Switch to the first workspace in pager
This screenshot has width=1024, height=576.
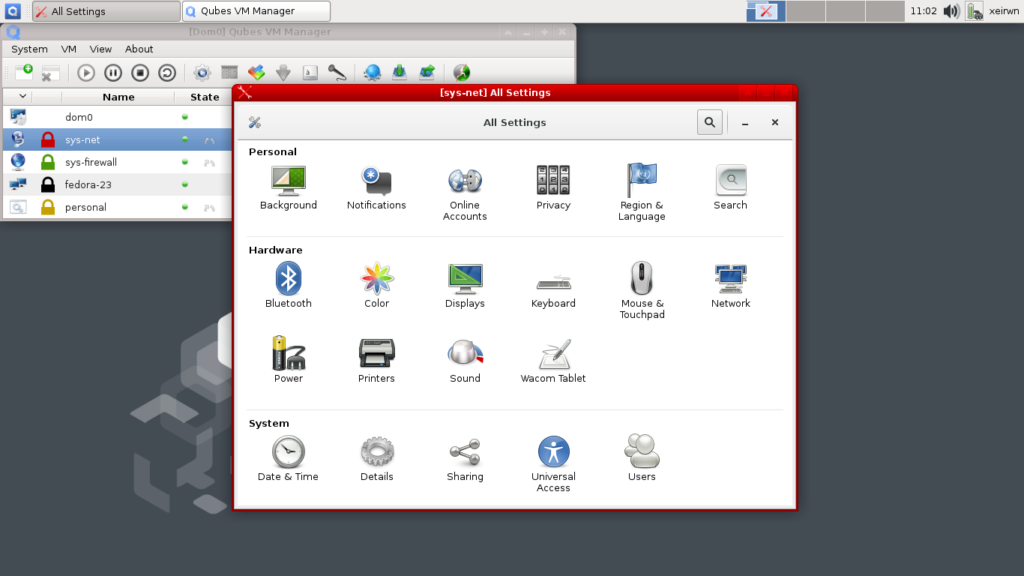click(x=766, y=11)
